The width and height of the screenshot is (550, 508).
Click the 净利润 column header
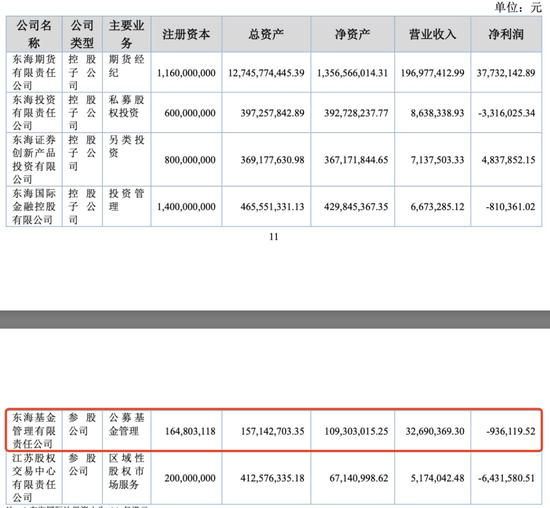point(506,34)
